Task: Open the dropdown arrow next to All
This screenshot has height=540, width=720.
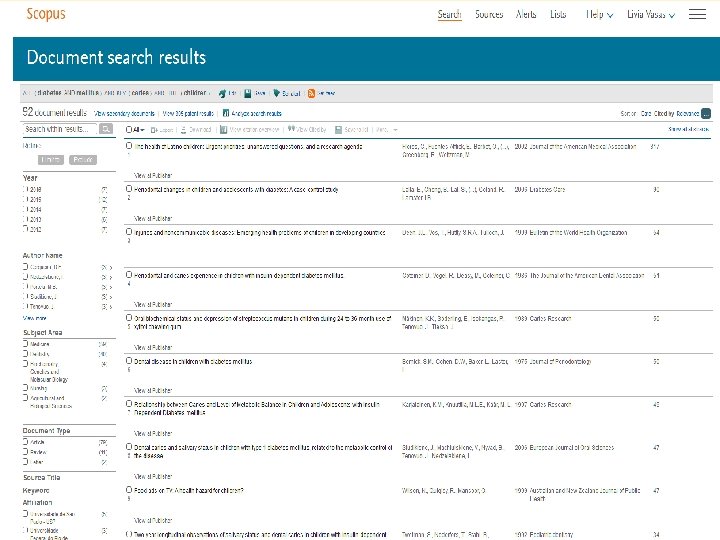Action: coord(142,130)
